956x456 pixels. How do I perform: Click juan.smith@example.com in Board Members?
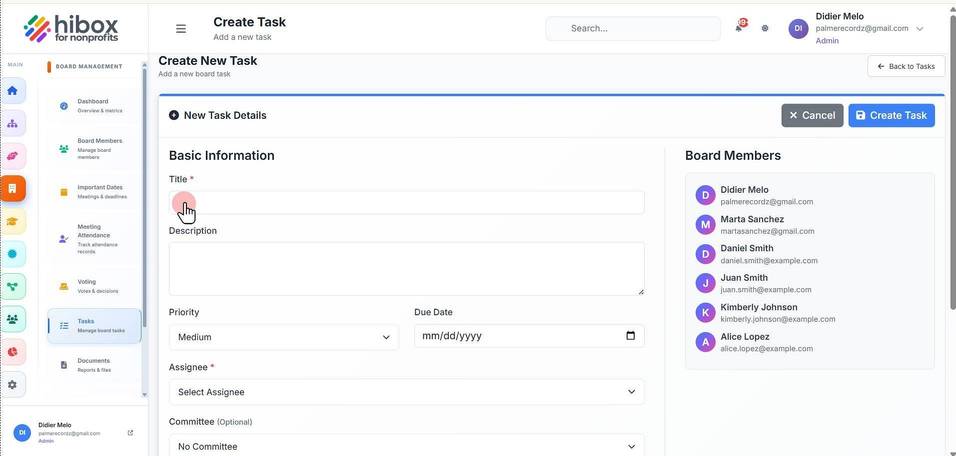point(766,290)
